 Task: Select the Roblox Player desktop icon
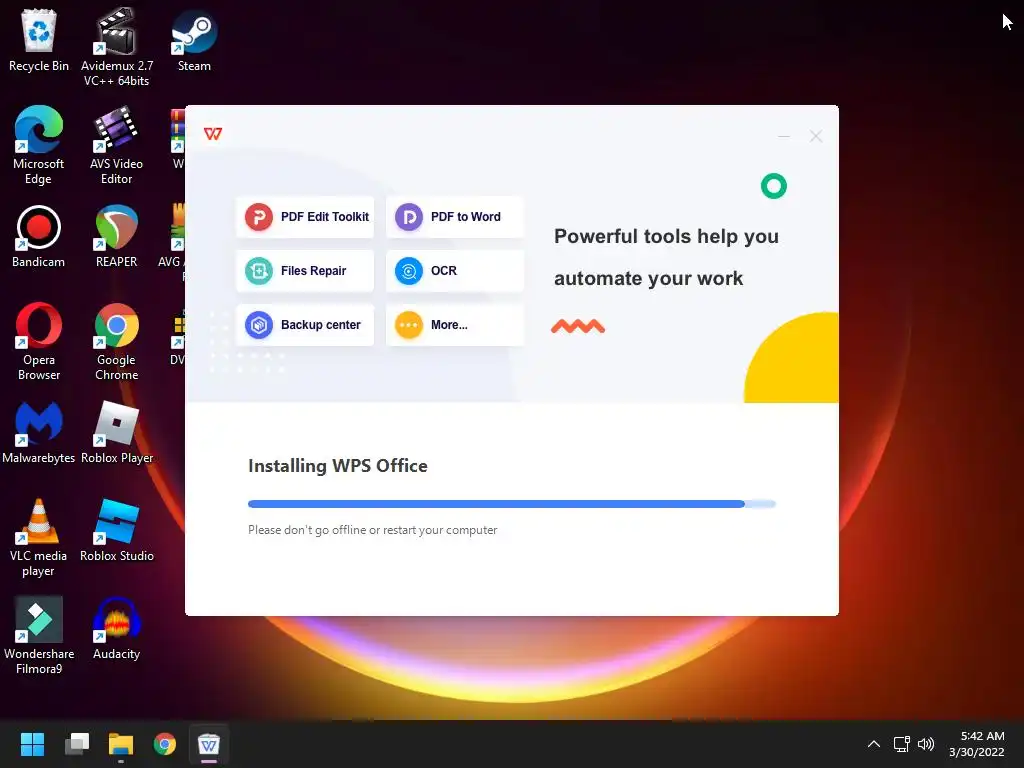click(117, 432)
